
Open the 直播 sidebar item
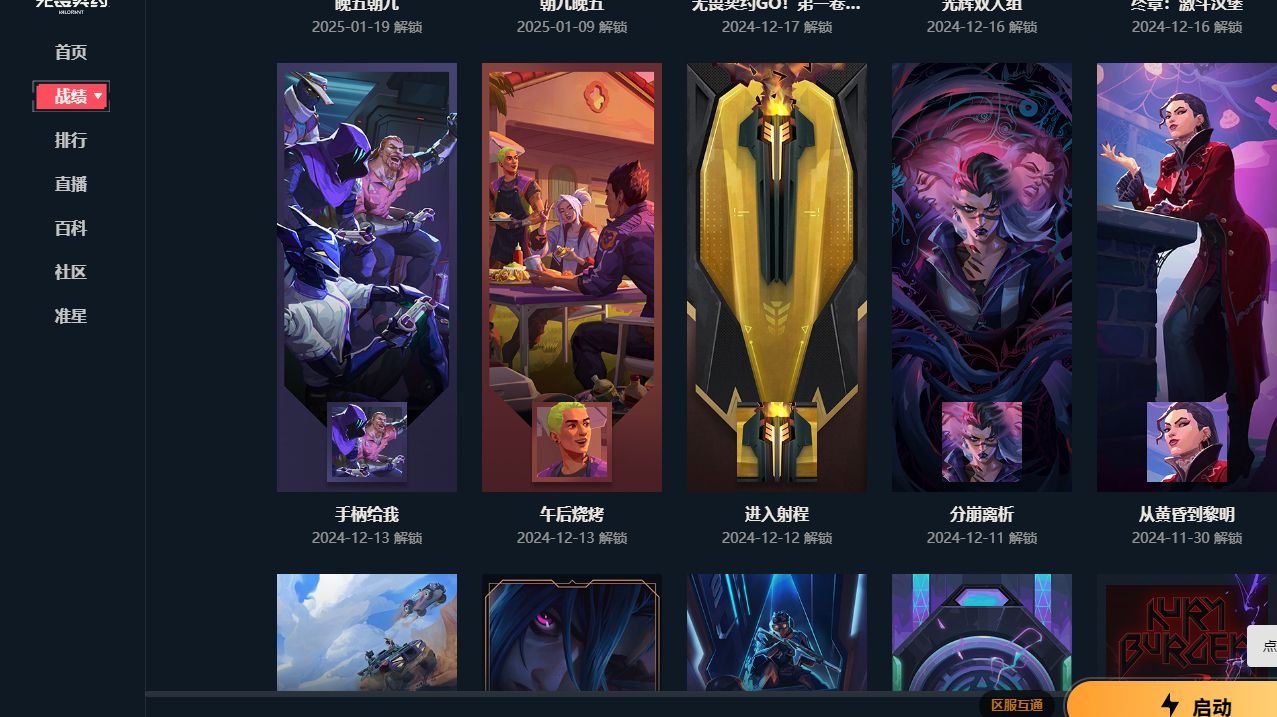coord(71,184)
